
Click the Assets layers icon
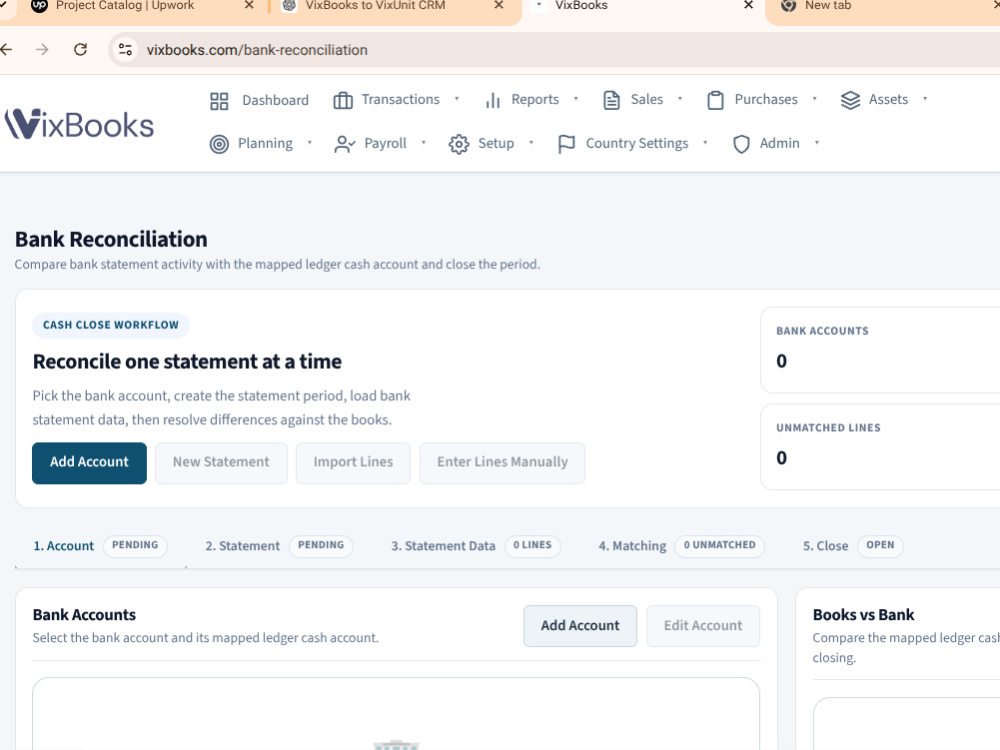(850, 100)
